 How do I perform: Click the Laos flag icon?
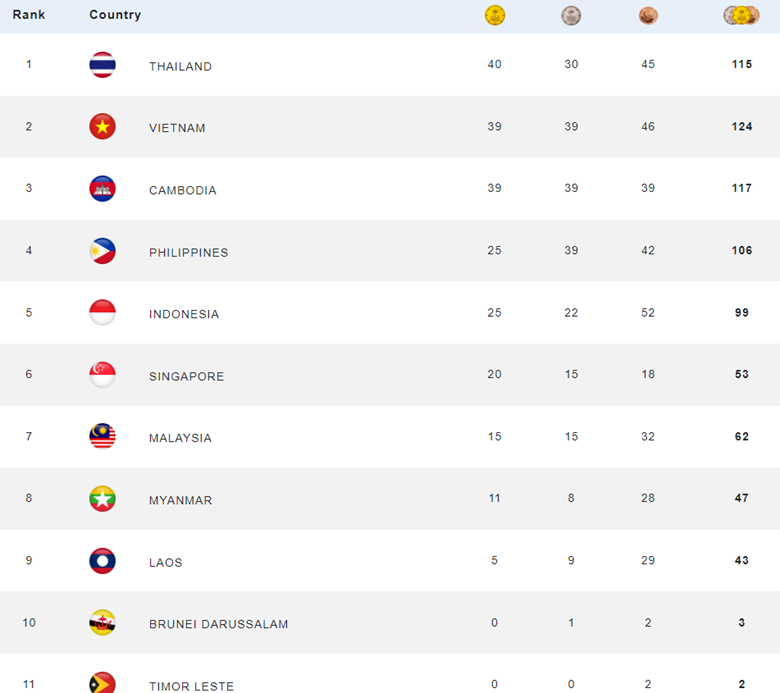click(x=102, y=561)
